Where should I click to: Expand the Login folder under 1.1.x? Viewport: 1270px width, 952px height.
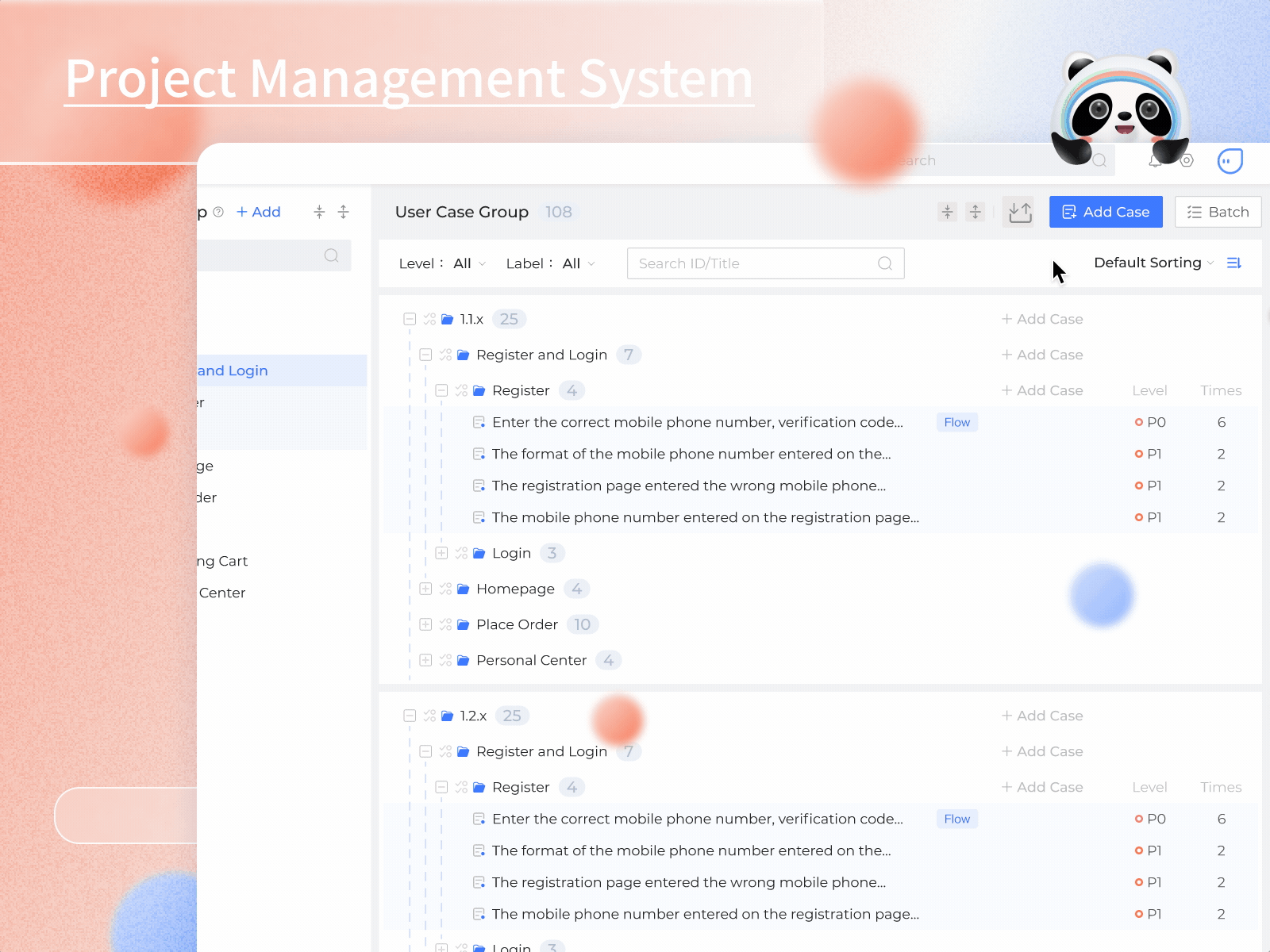coord(441,553)
